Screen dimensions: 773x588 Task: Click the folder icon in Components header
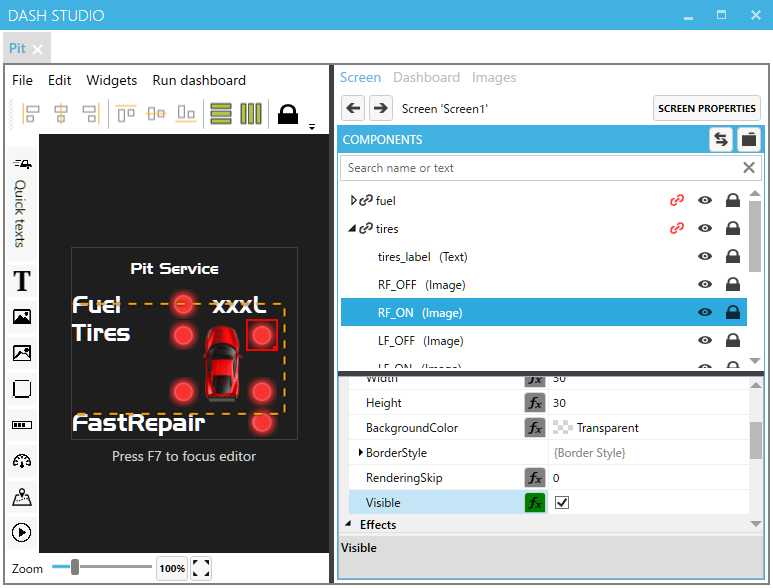tap(749, 139)
